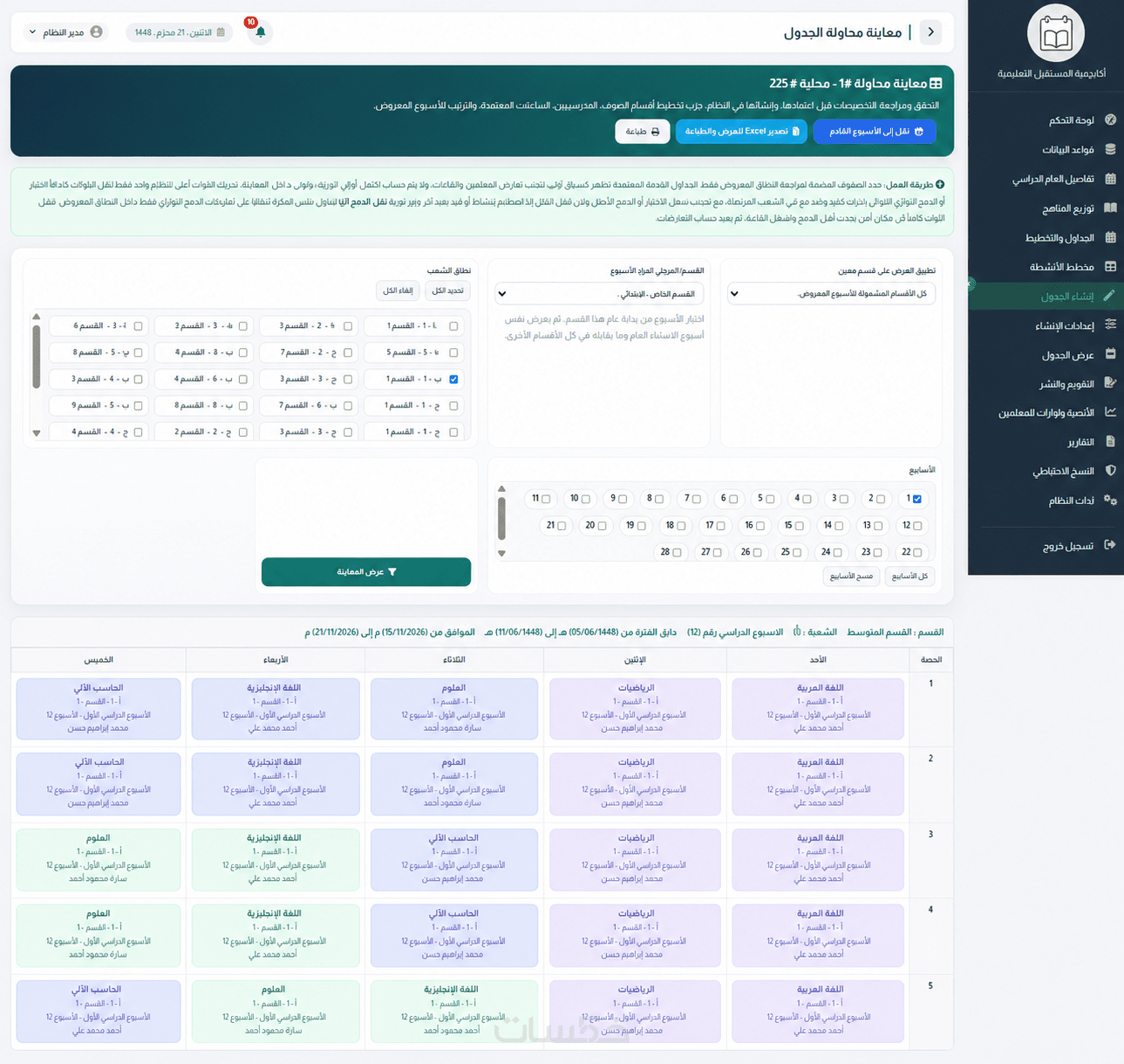Open تفاصيل العام الدراسي calendar icon
Screen dimensions: 1124x1064
pyautogui.click(x=1110, y=179)
